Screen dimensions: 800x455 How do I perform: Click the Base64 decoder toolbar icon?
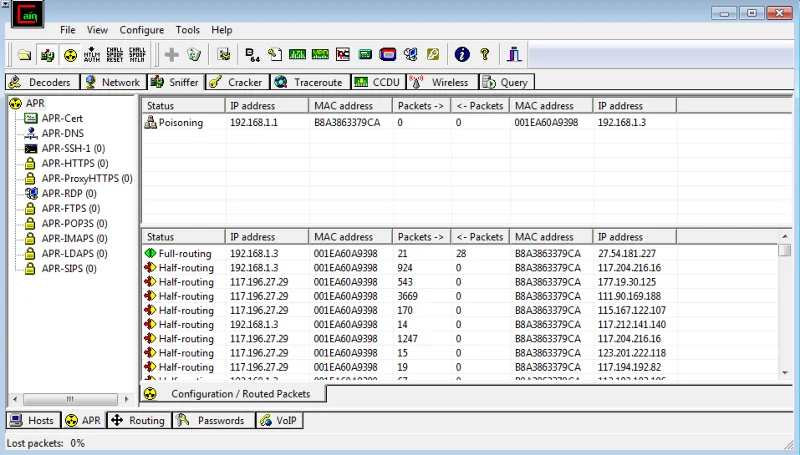point(252,54)
